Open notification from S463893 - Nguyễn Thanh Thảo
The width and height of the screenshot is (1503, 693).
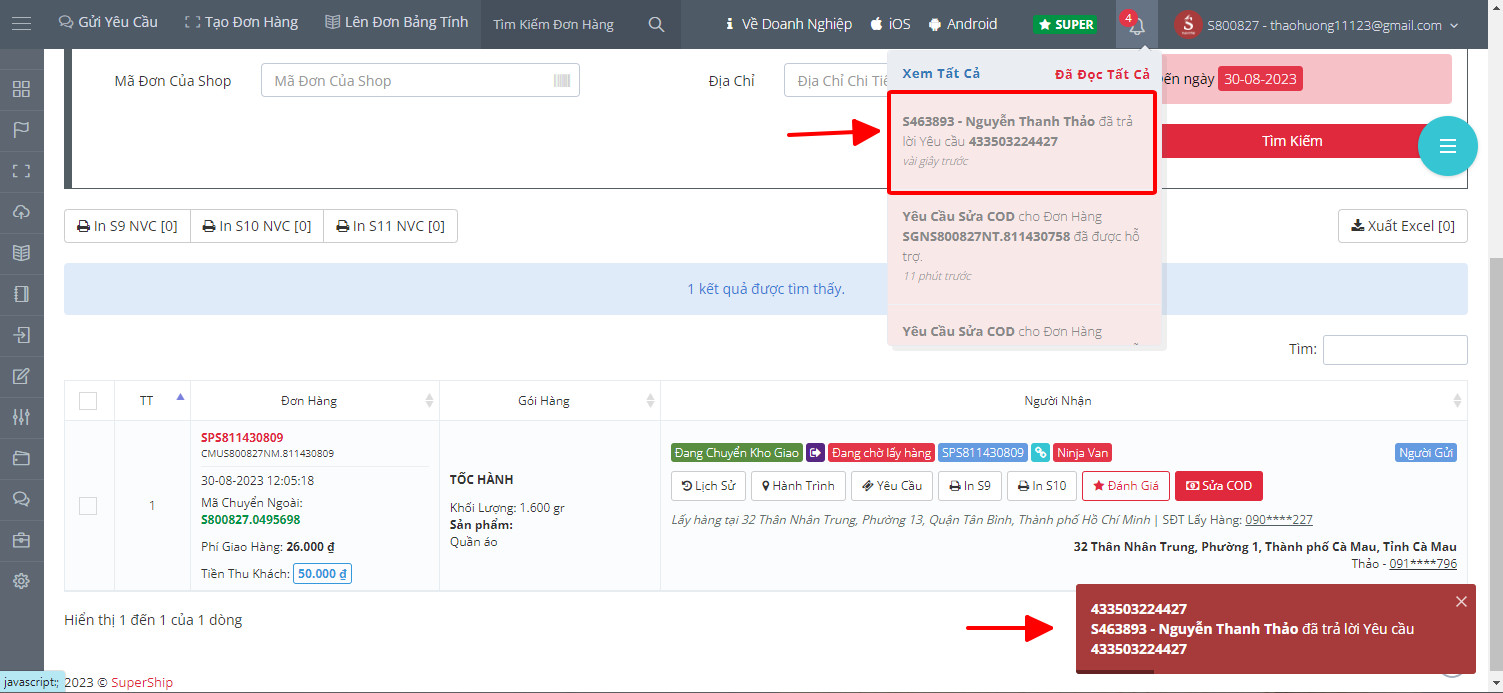pyautogui.click(x=1022, y=142)
